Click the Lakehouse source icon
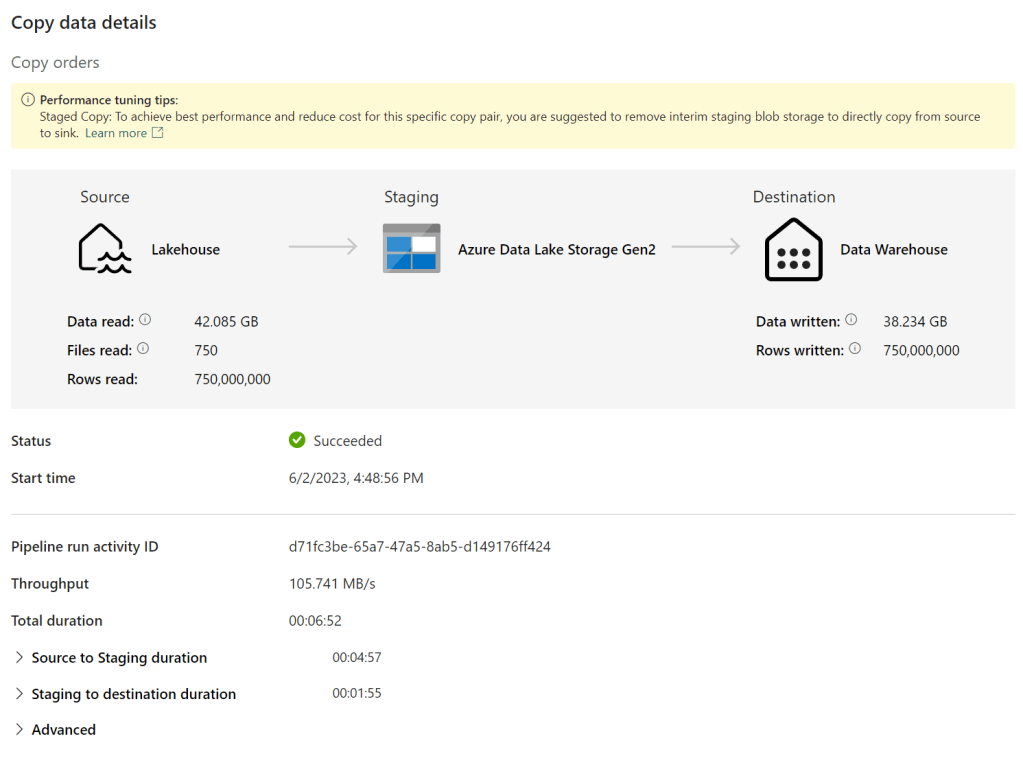 [x=104, y=249]
